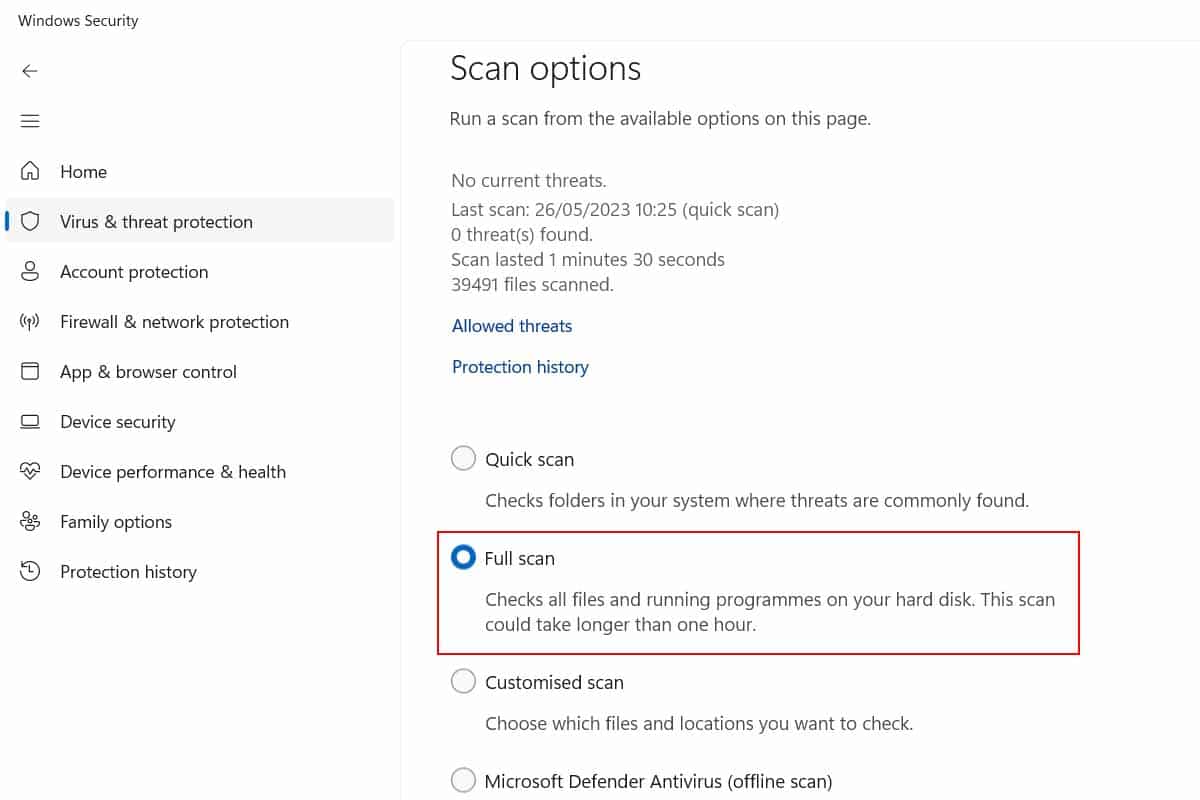Viewport: 1200px width, 800px height.
Task: Click the Protection history clock icon in sidebar
Action: [x=30, y=571]
